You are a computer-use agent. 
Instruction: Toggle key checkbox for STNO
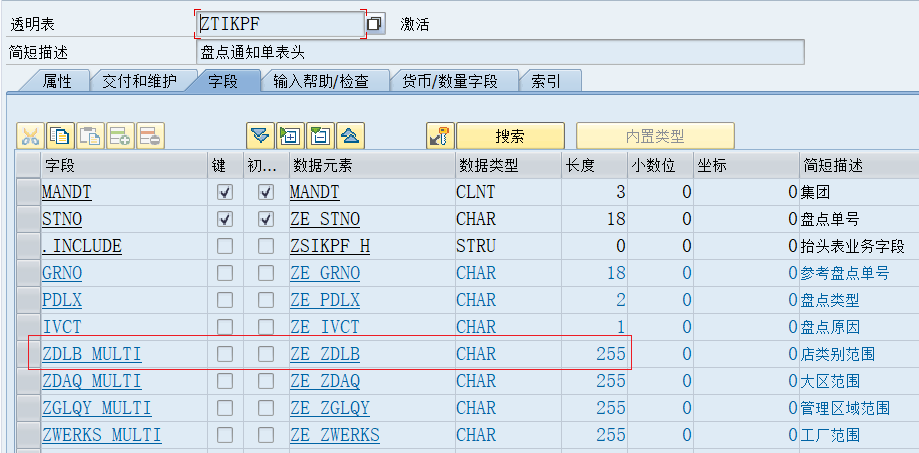click(224, 219)
